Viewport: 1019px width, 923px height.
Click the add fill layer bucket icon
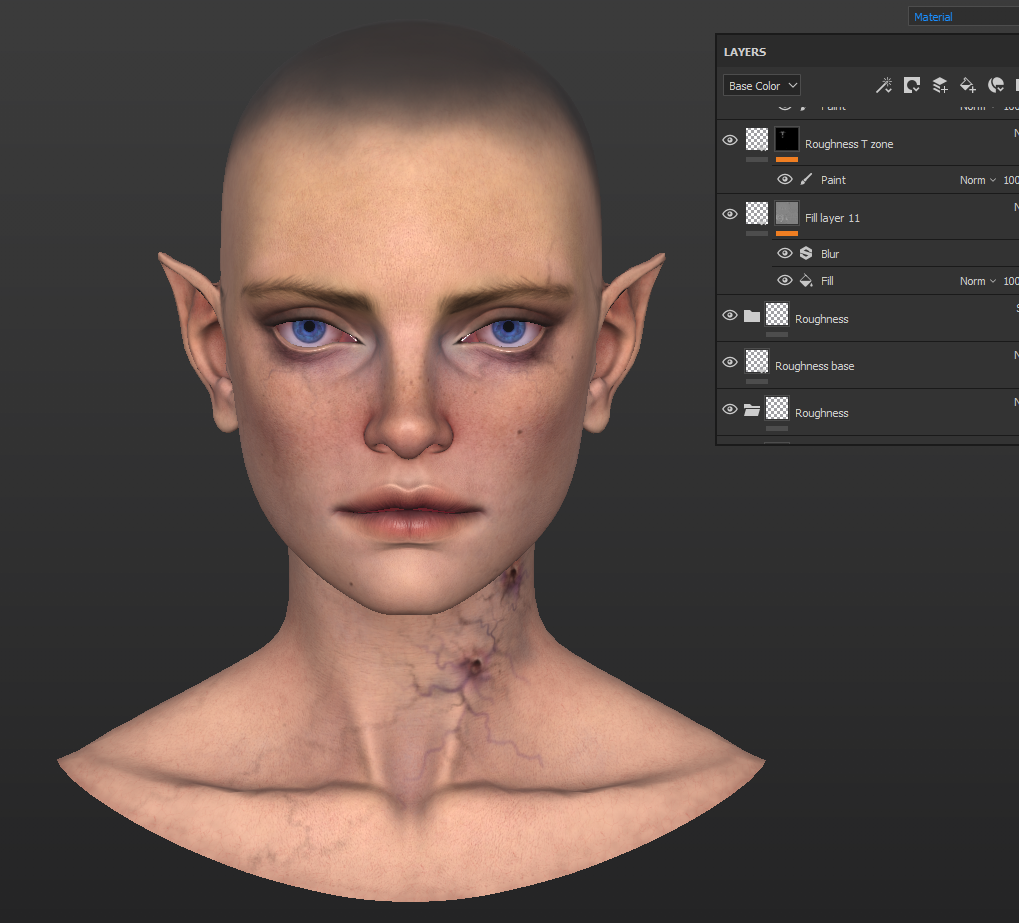pyautogui.click(x=968, y=85)
